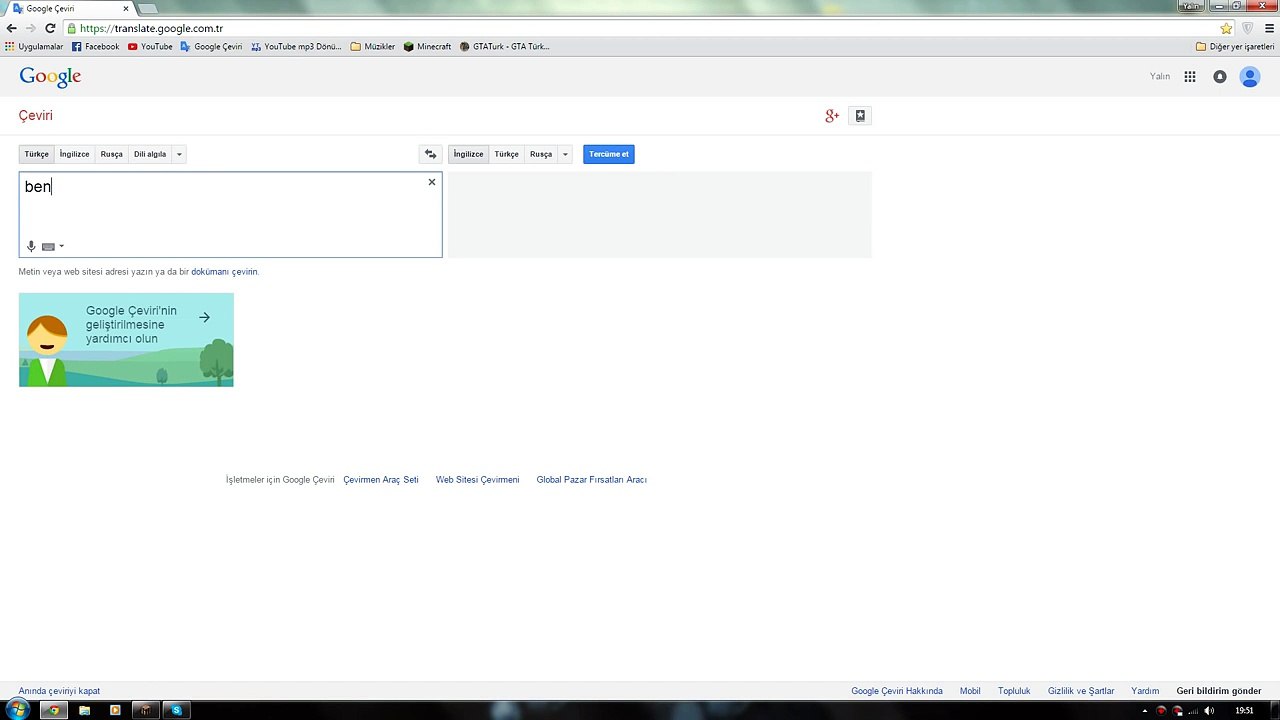
Task: Open the Google Çeviri bookmark
Action: 211,47
